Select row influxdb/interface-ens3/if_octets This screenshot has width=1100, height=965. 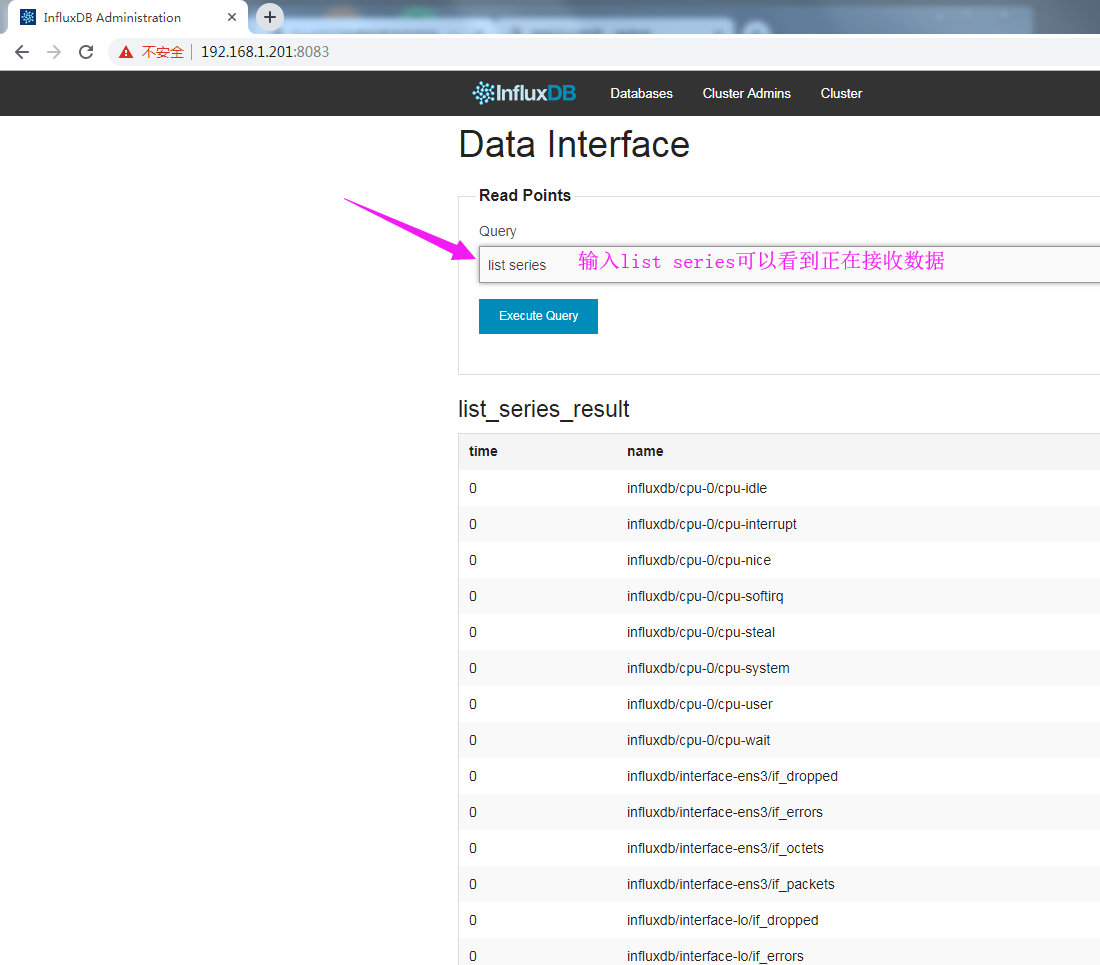779,848
